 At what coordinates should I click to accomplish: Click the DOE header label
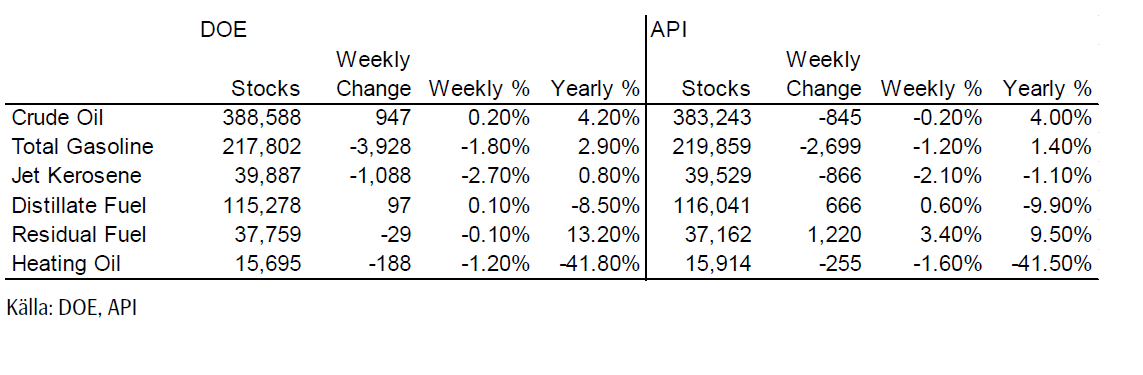[224, 30]
